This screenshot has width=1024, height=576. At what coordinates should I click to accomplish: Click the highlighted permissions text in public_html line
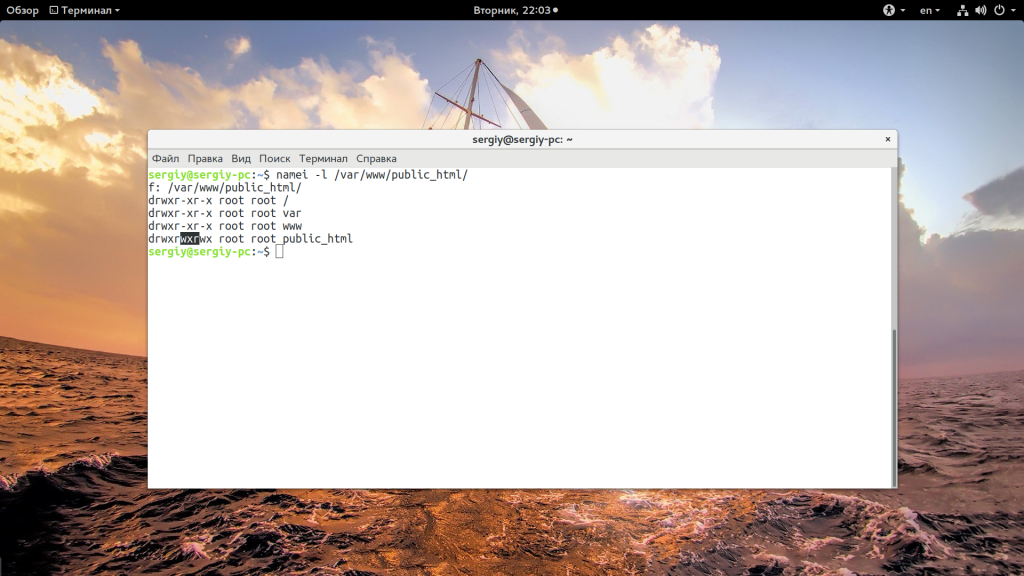point(190,239)
